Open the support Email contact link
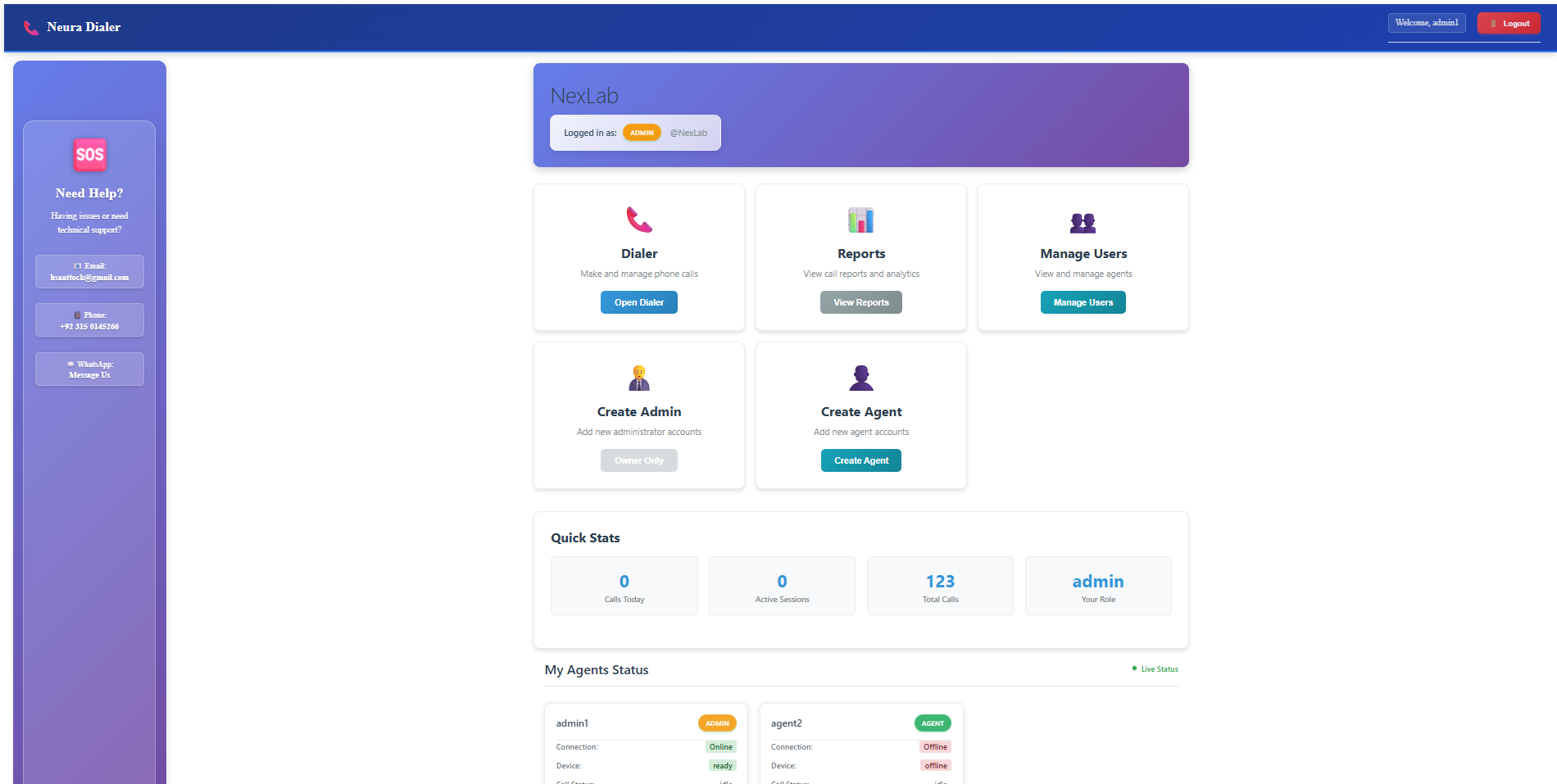The width and height of the screenshot is (1557, 784). tap(89, 272)
